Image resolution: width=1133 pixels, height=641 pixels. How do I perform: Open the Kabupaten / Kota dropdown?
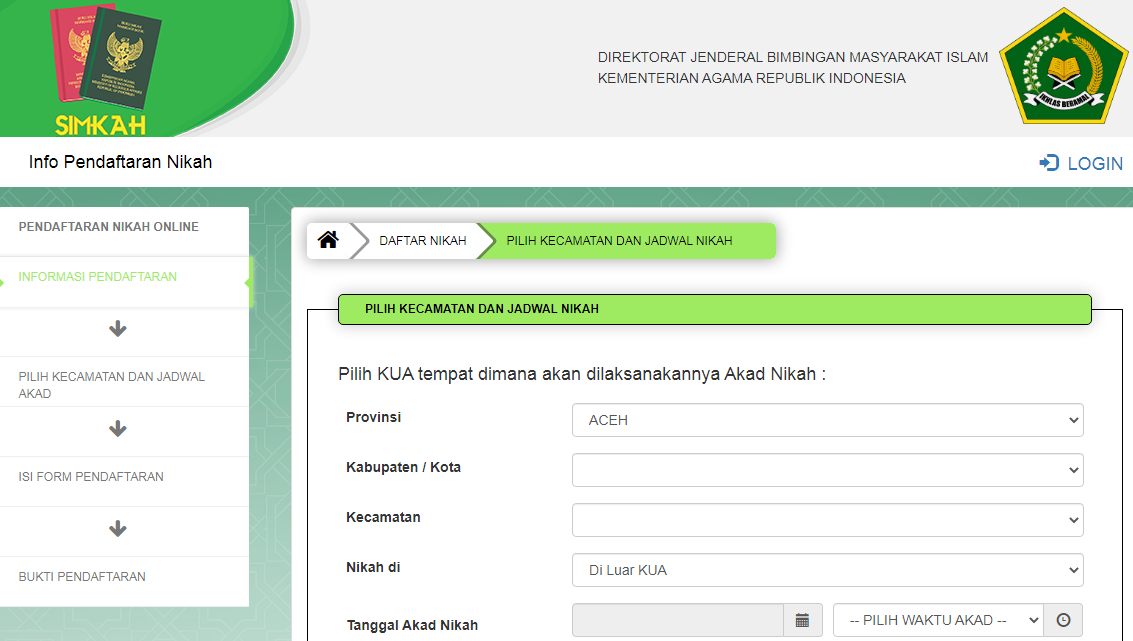tap(827, 470)
